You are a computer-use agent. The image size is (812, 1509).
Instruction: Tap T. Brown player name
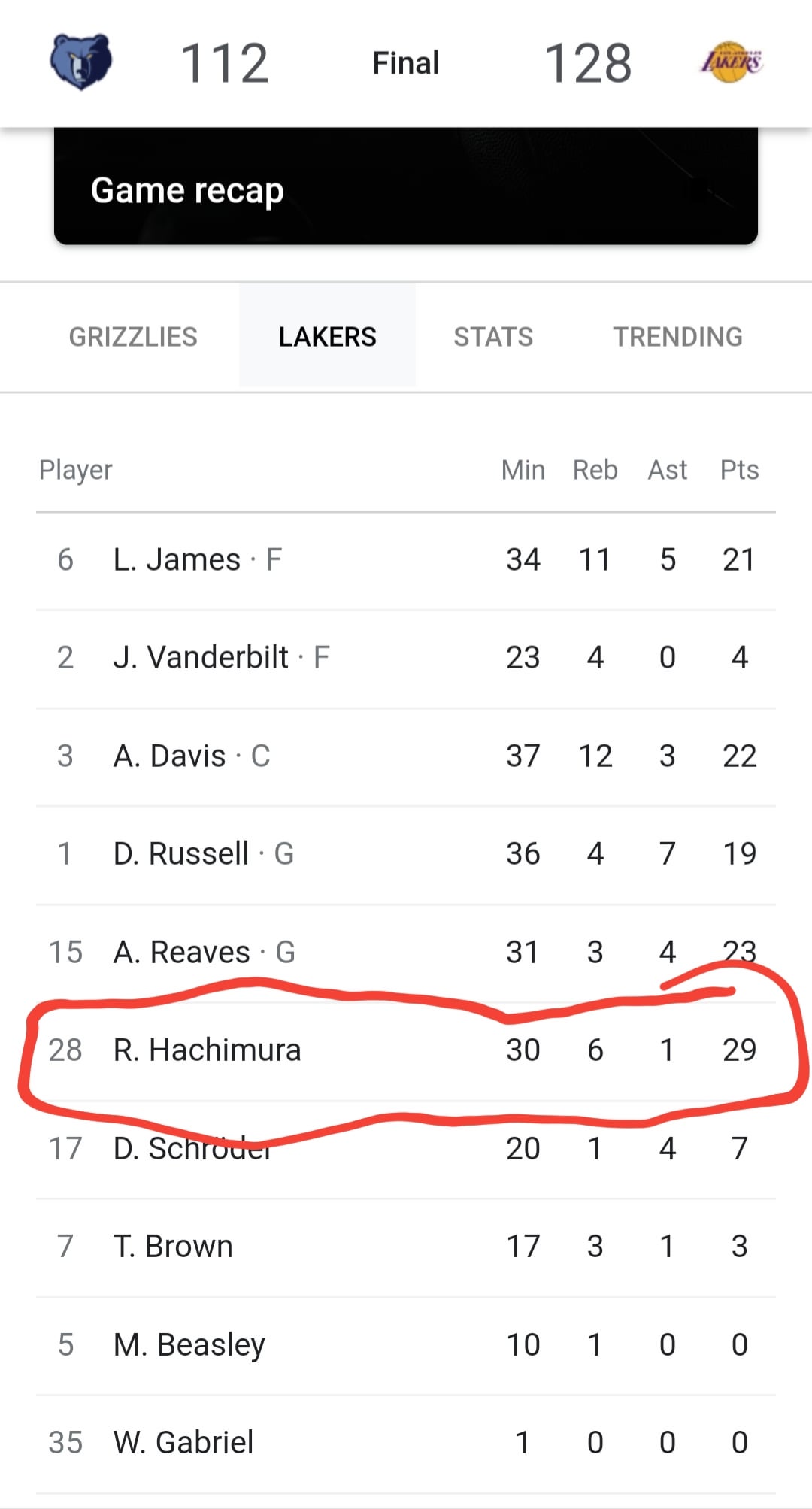173,1246
